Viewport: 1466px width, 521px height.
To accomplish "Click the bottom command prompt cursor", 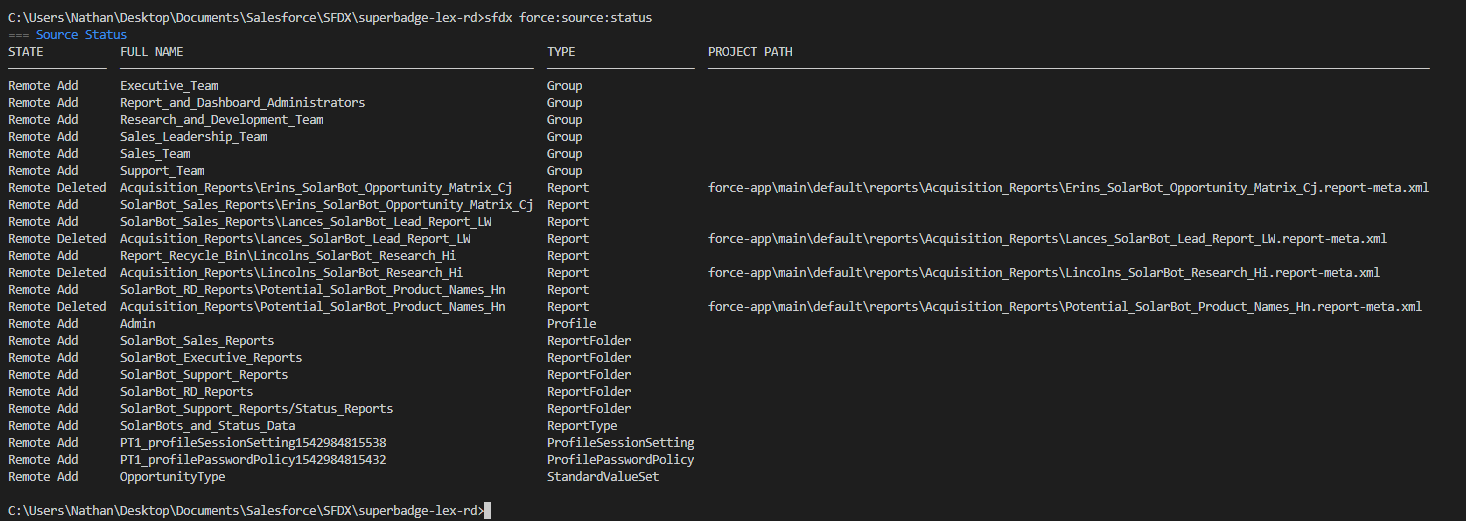I will [487, 511].
